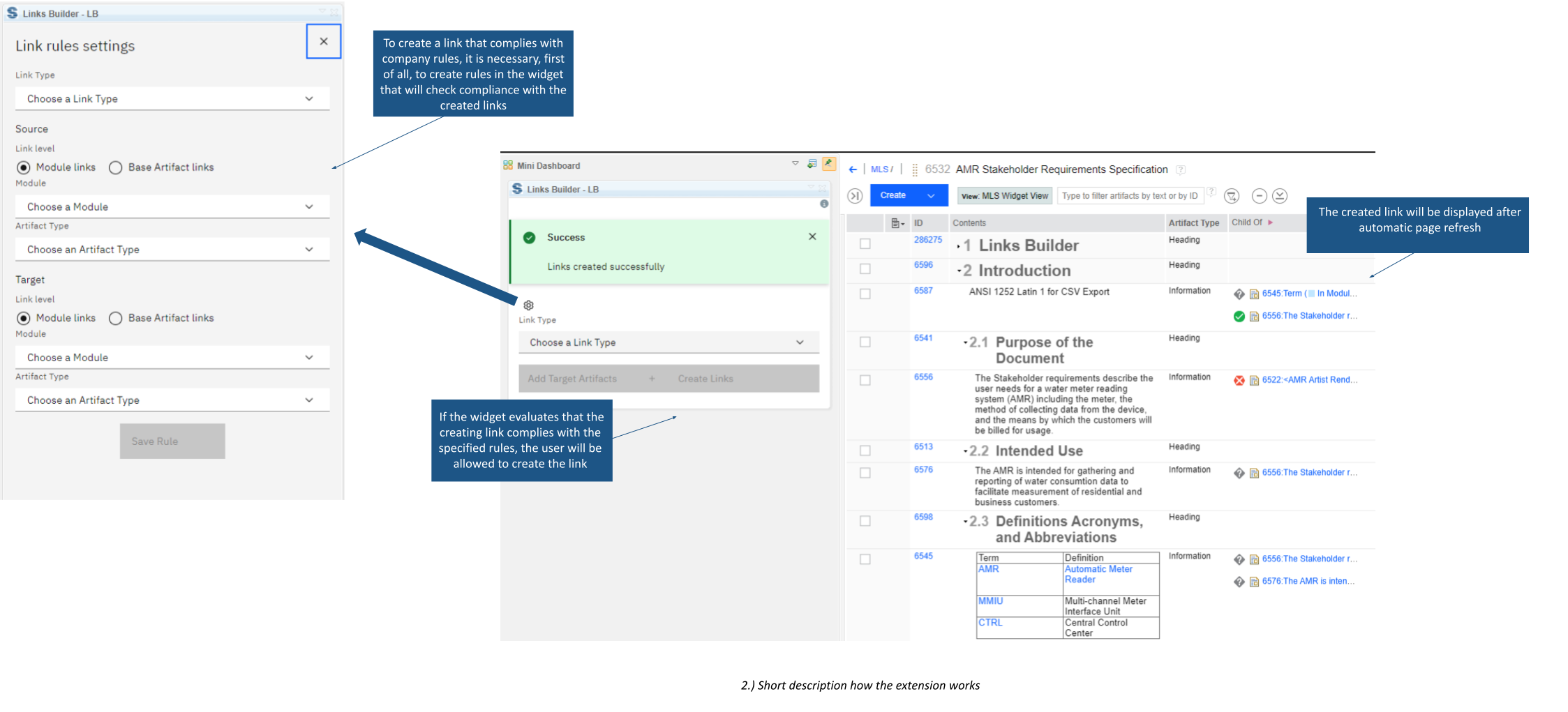Dismiss the Success notification
This screenshot has height=712, width=1568.
pyautogui.click(x=812, y=236)
